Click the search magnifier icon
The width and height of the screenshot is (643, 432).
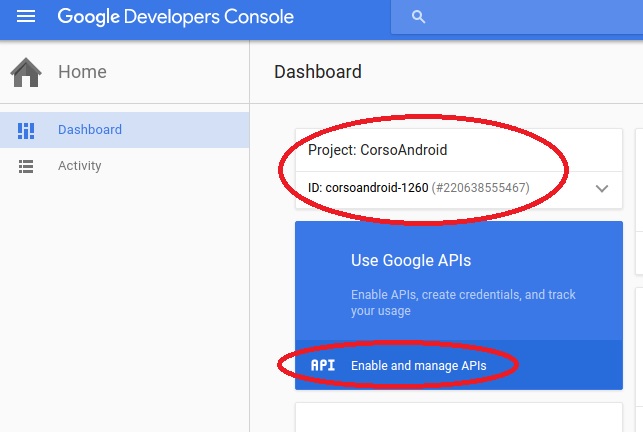click(x=418, y=17)
